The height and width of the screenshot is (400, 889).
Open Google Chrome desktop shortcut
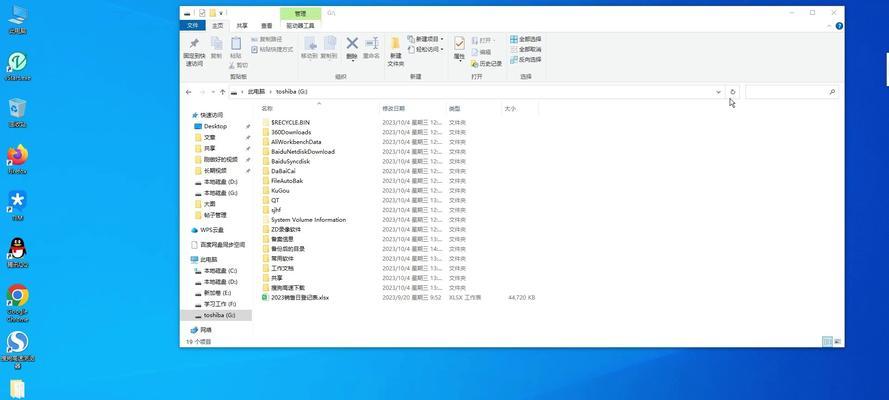18,303
